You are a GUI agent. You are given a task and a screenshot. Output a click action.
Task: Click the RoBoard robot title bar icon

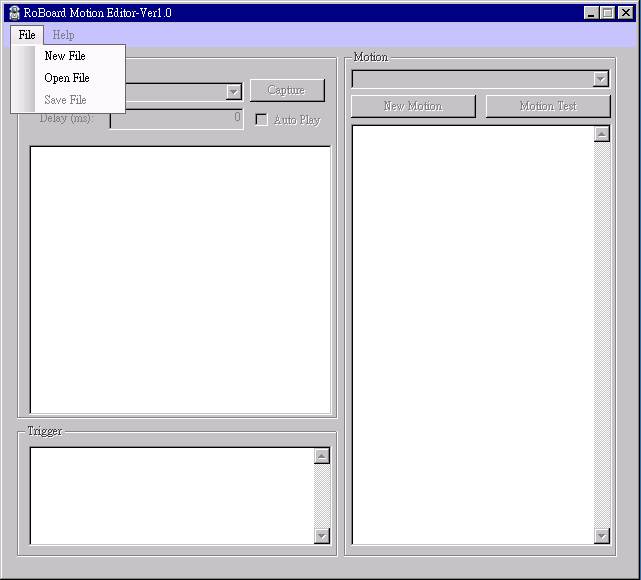[x=14, y=13]
